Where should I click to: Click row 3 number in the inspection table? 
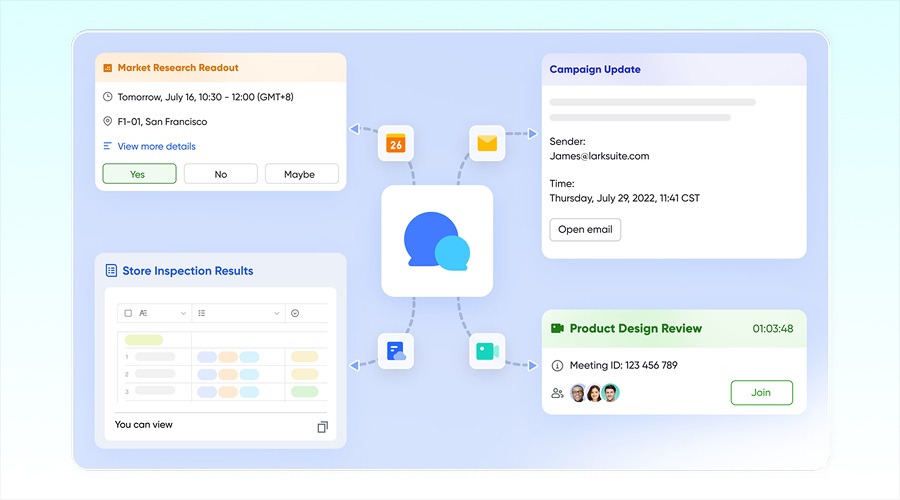coord(126,392)
